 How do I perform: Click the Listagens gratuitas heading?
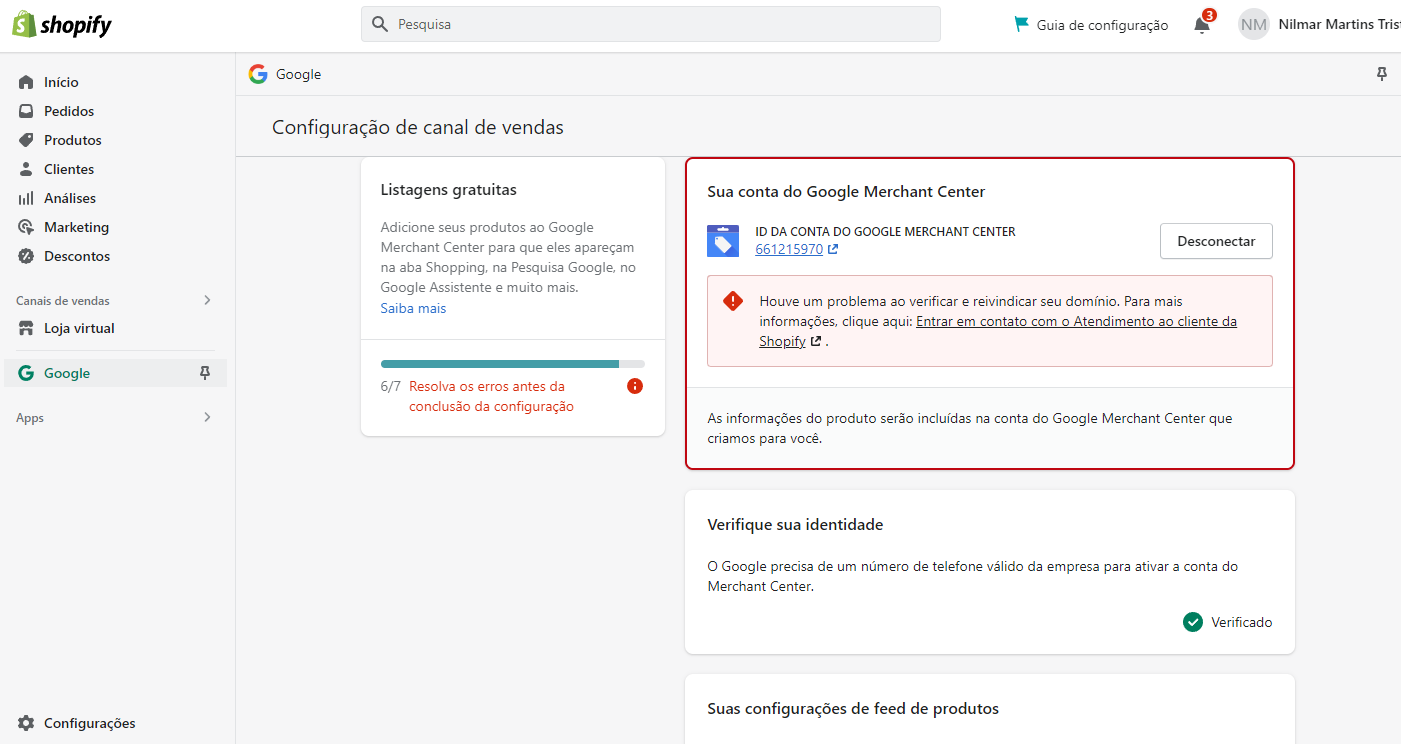(449, 189)
